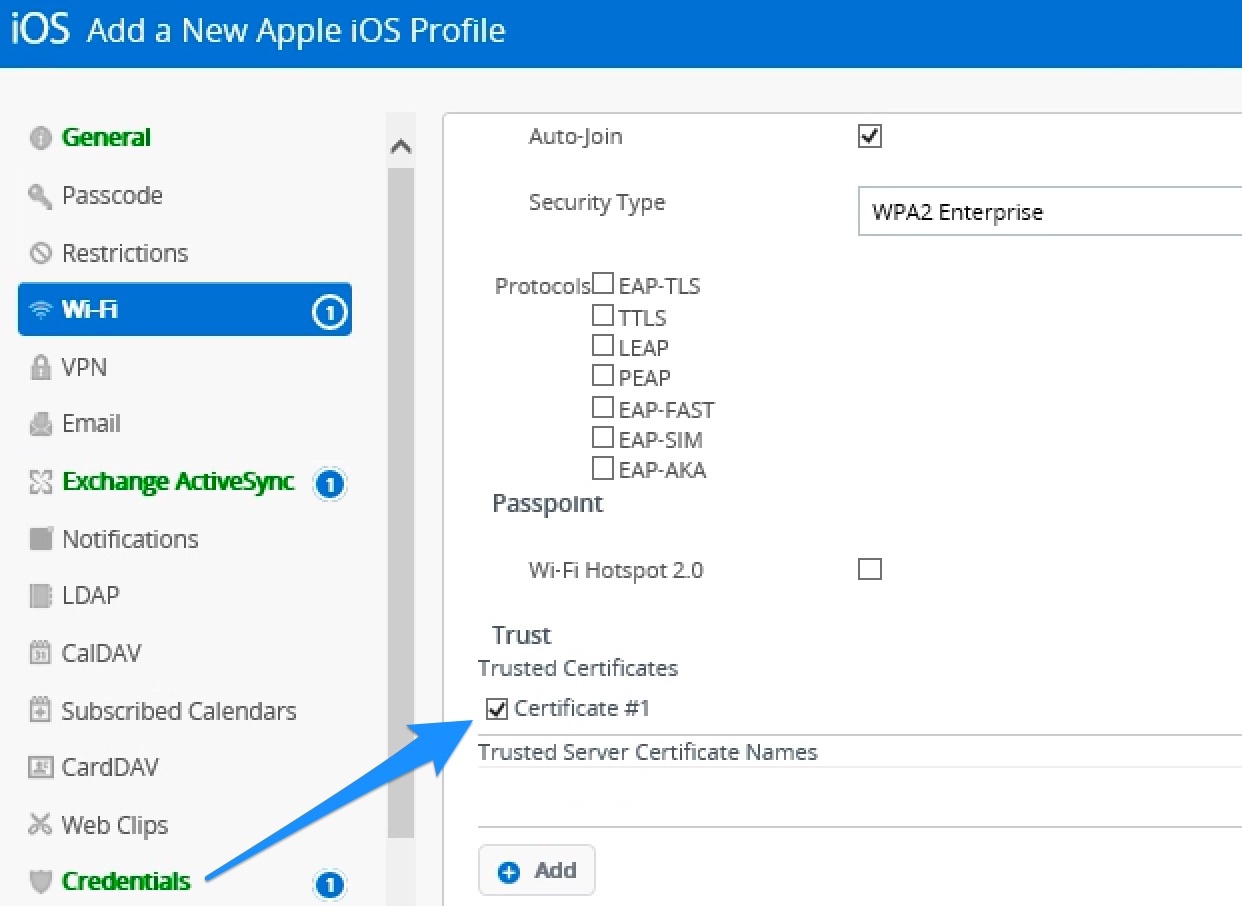Open the Notifications section
1242x906 pixels.
click(130, 540)
